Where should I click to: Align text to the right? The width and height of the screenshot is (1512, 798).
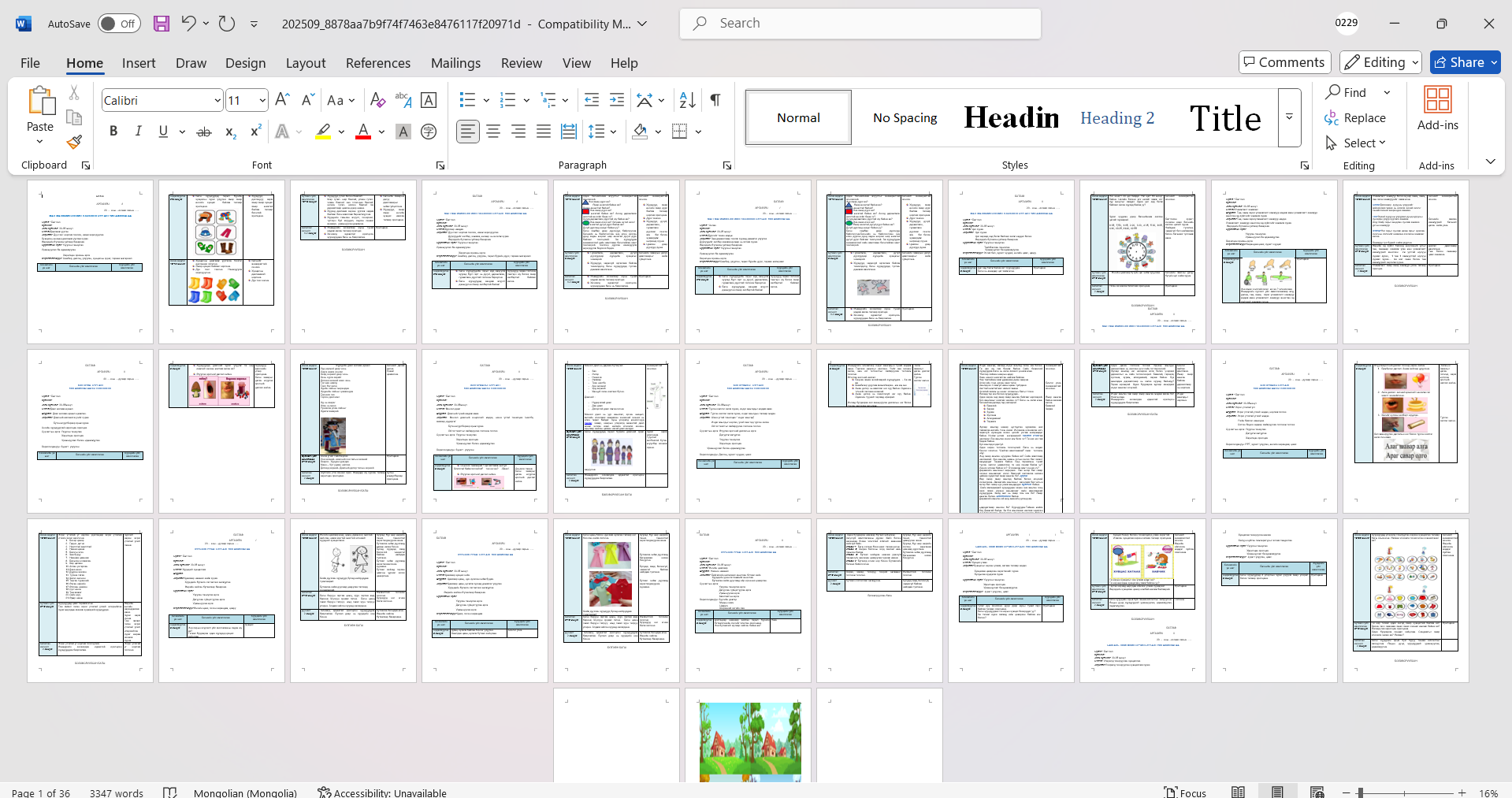518,132
